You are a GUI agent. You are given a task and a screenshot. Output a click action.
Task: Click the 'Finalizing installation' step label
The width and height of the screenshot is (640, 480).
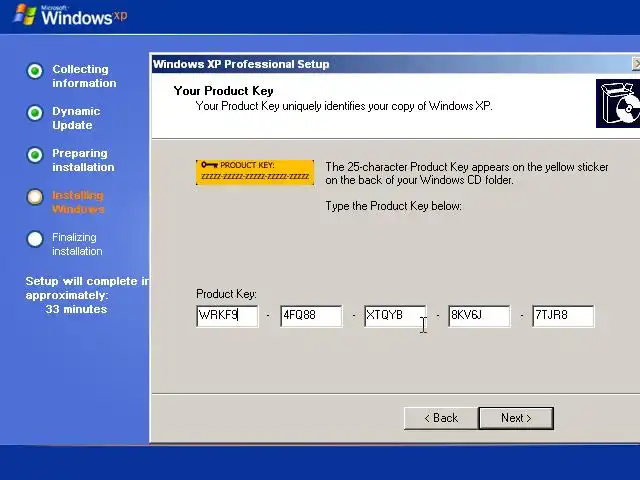tap(77, 244)
